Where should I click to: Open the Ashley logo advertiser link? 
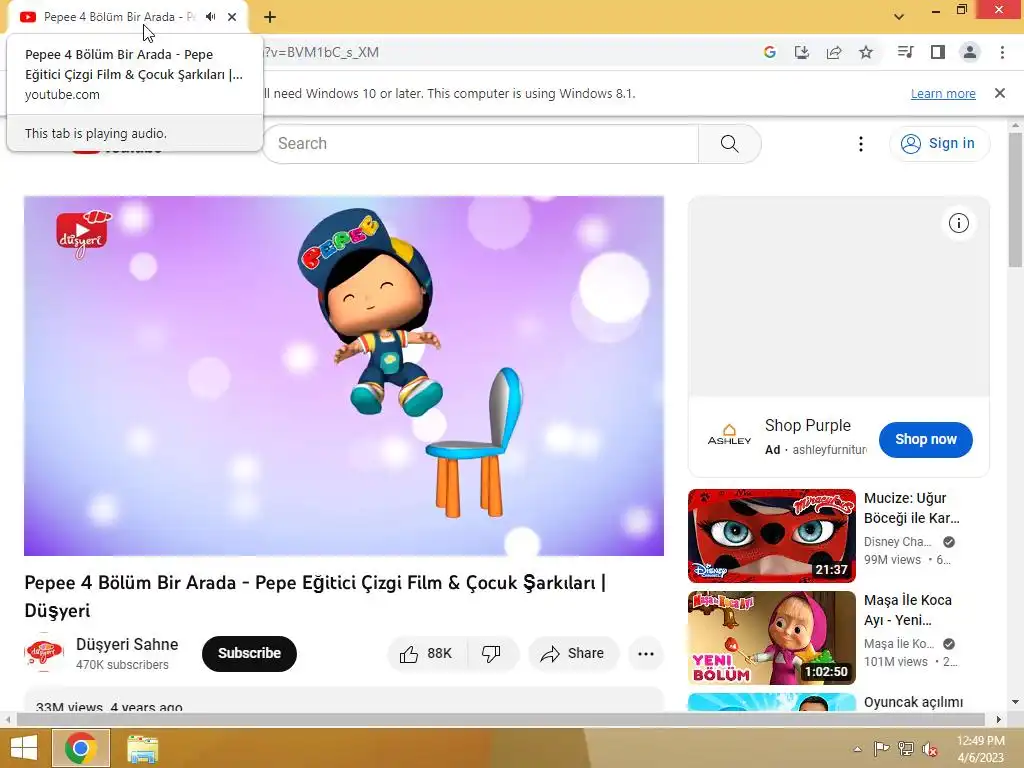(729, 436)
